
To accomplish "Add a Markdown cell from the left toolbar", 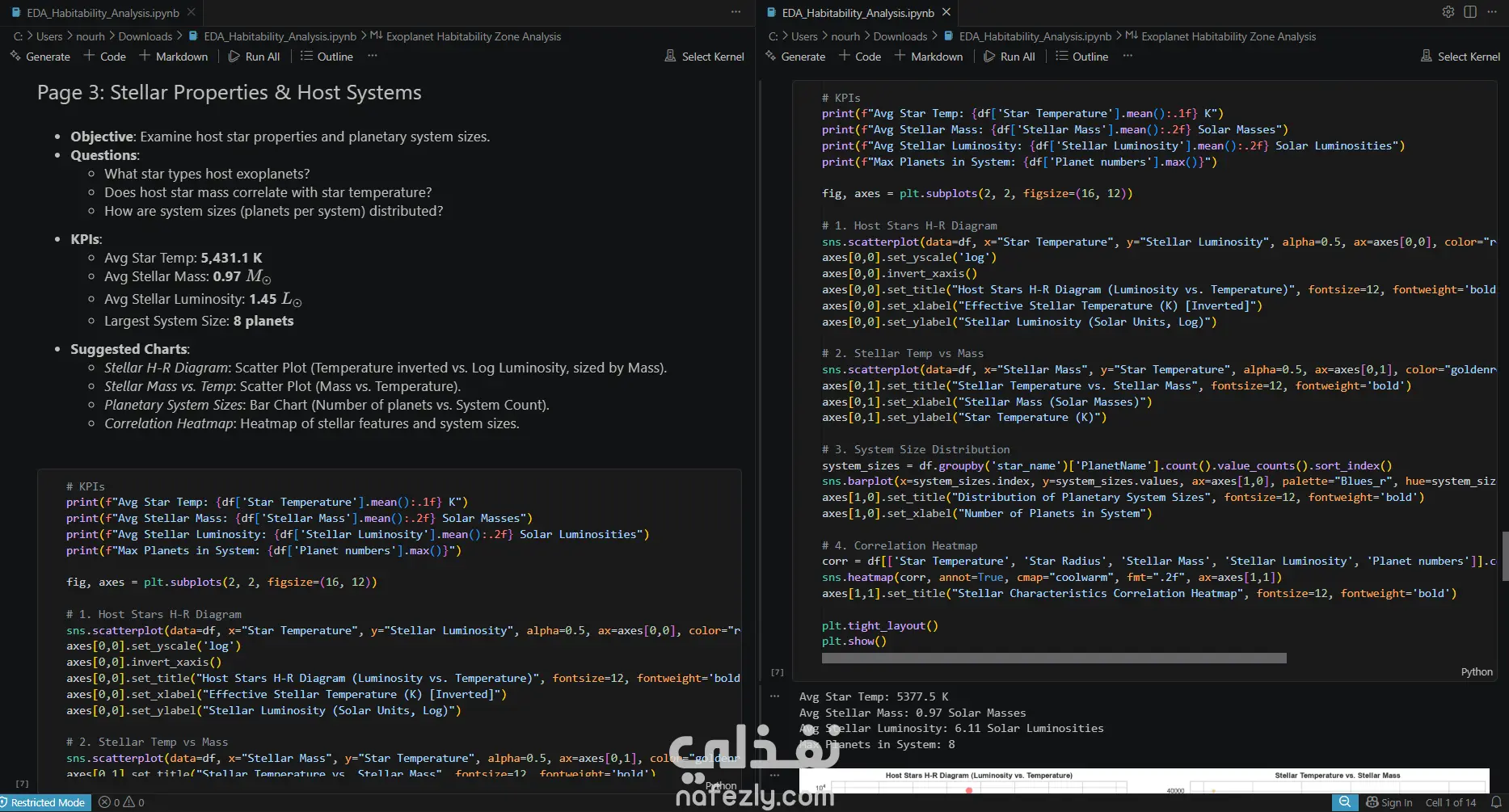I will click(x=174, y=57).
